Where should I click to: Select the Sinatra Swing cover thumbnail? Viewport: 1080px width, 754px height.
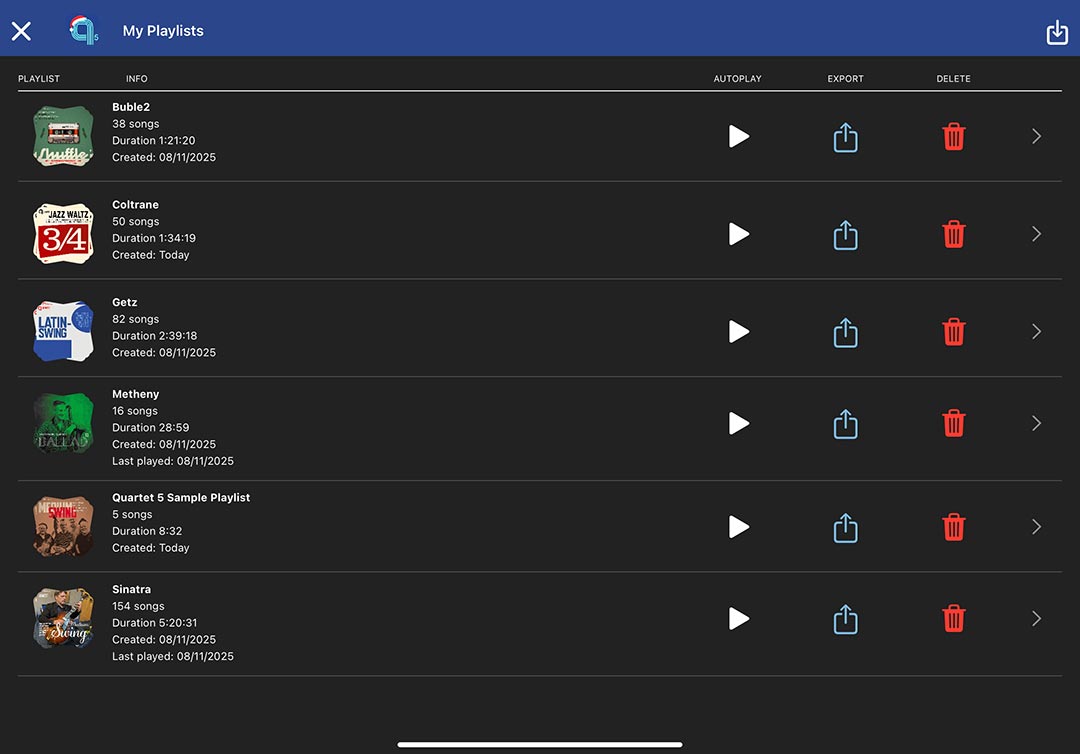63,618
